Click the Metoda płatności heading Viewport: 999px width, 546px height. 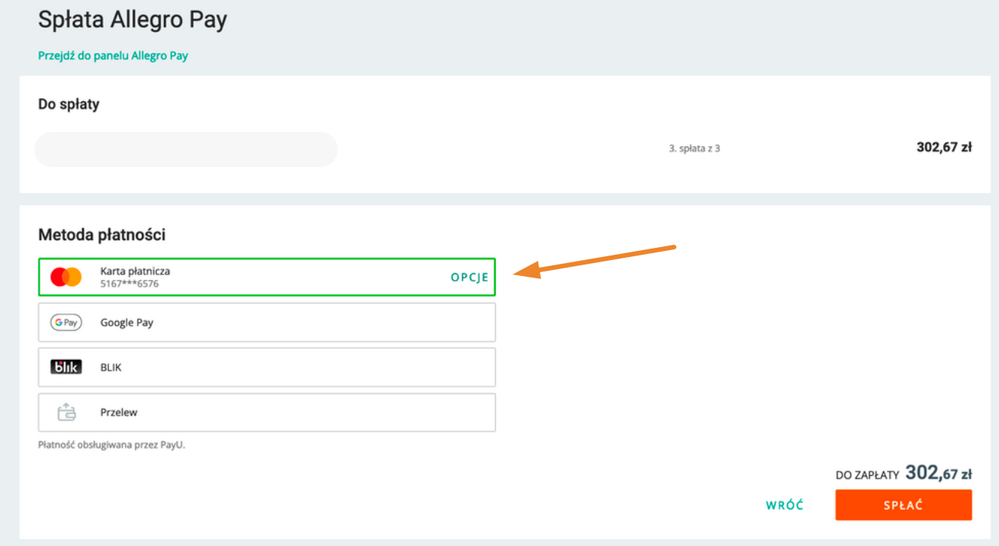pos(102,235)
